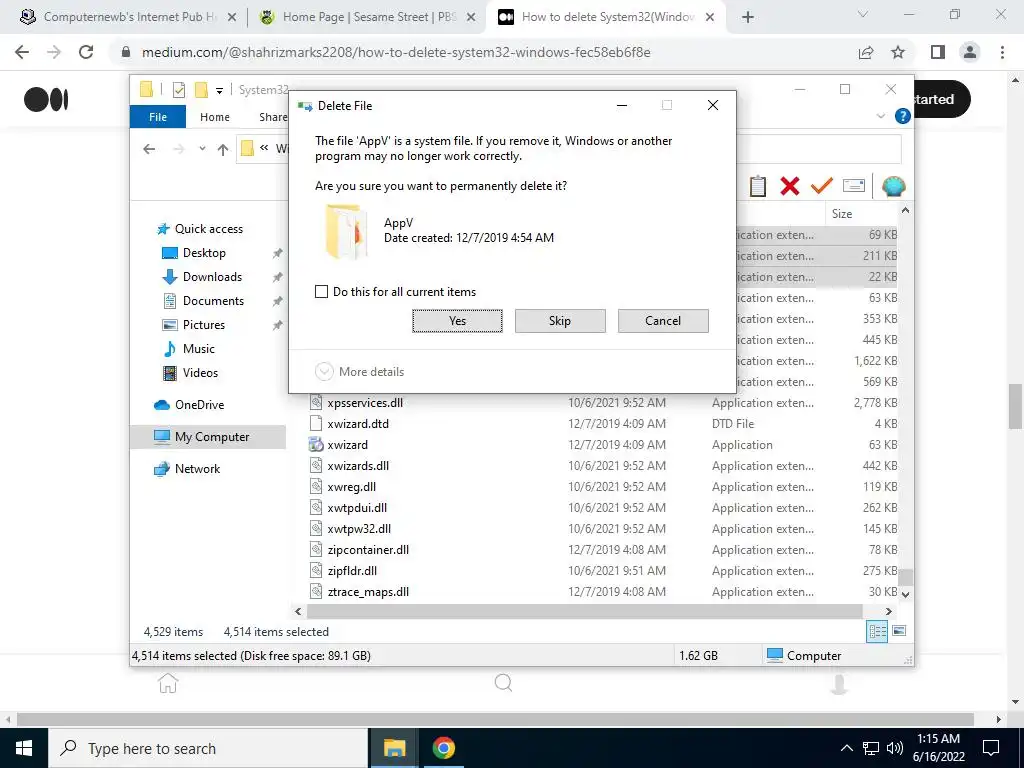The height and width of the screenshot is (768, 1024).
Task: Select xpsservices.dll file
Action: [364, 403]
